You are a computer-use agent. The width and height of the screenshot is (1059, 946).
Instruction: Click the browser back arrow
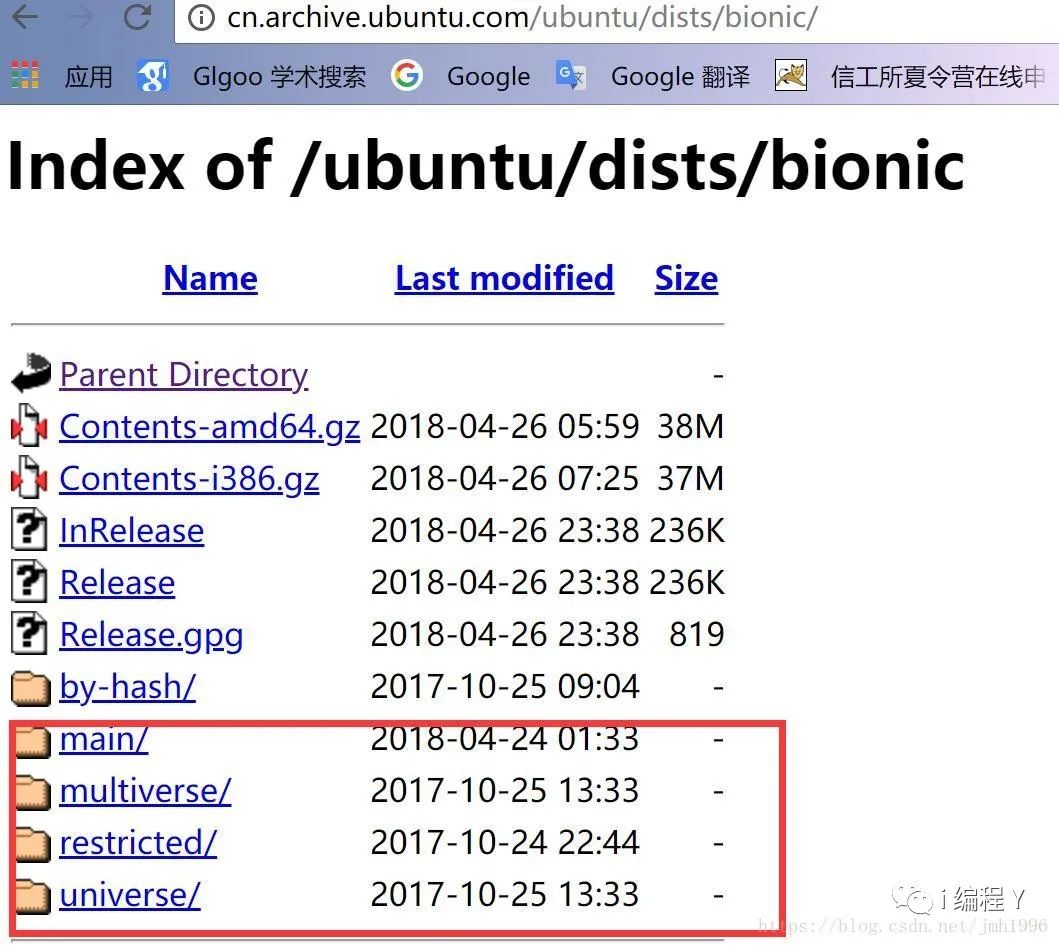coord(25,16)
